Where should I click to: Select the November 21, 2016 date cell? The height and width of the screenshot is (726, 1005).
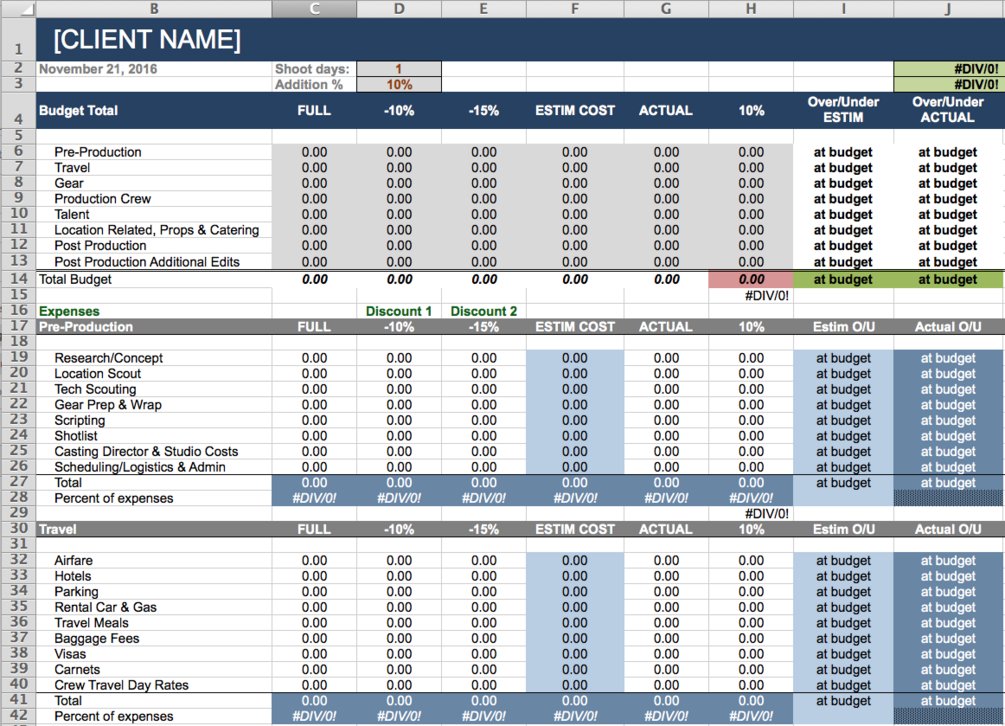[x=98, y=69]
